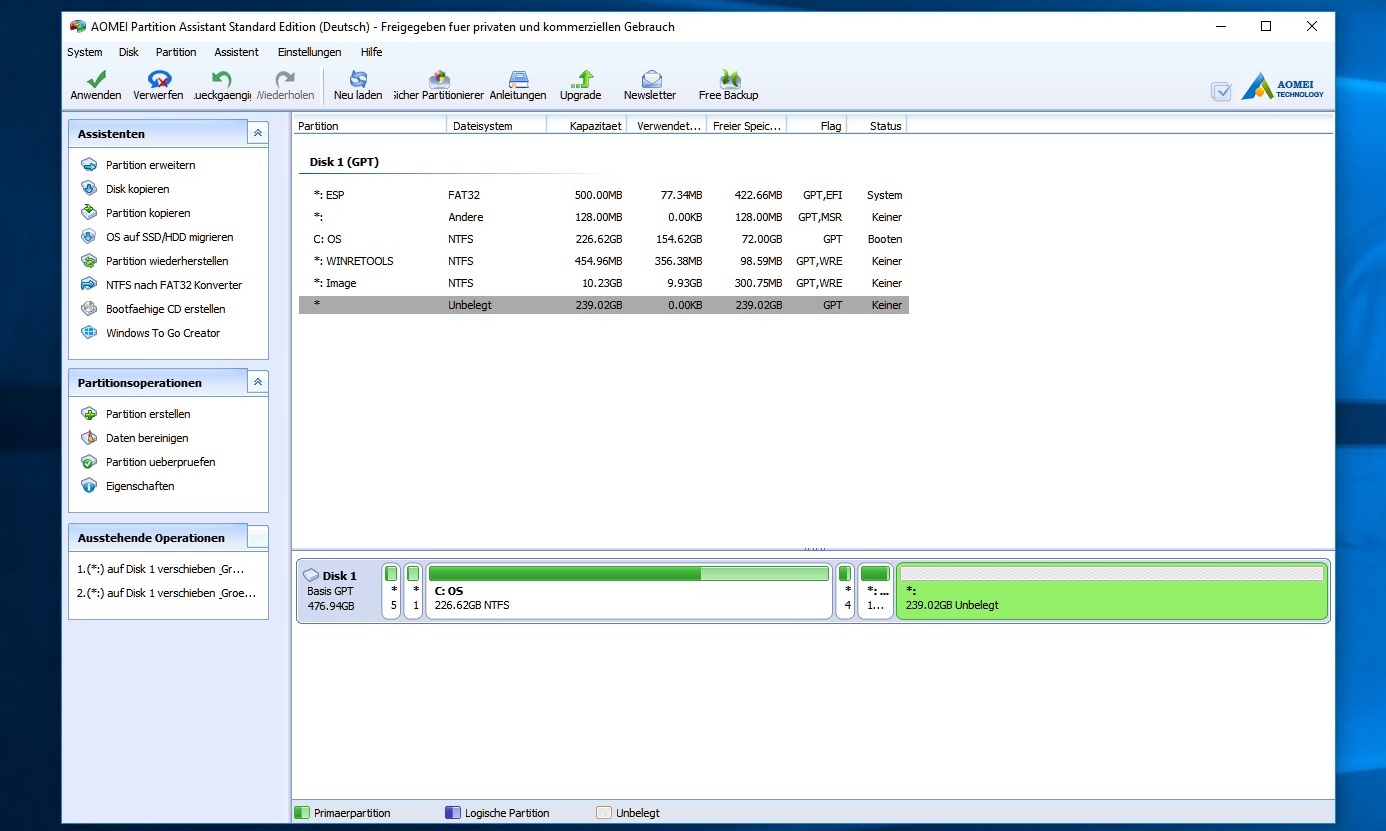Select the 128.00MB Andere MSR partition row
1386x831 pixels.
tap(603, 217)
